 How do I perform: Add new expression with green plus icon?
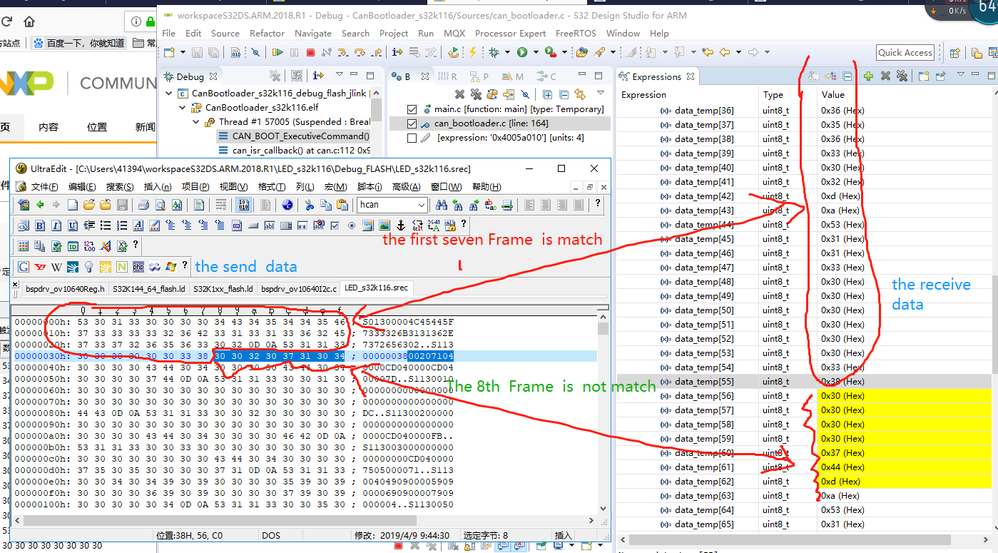coord(868,76)
